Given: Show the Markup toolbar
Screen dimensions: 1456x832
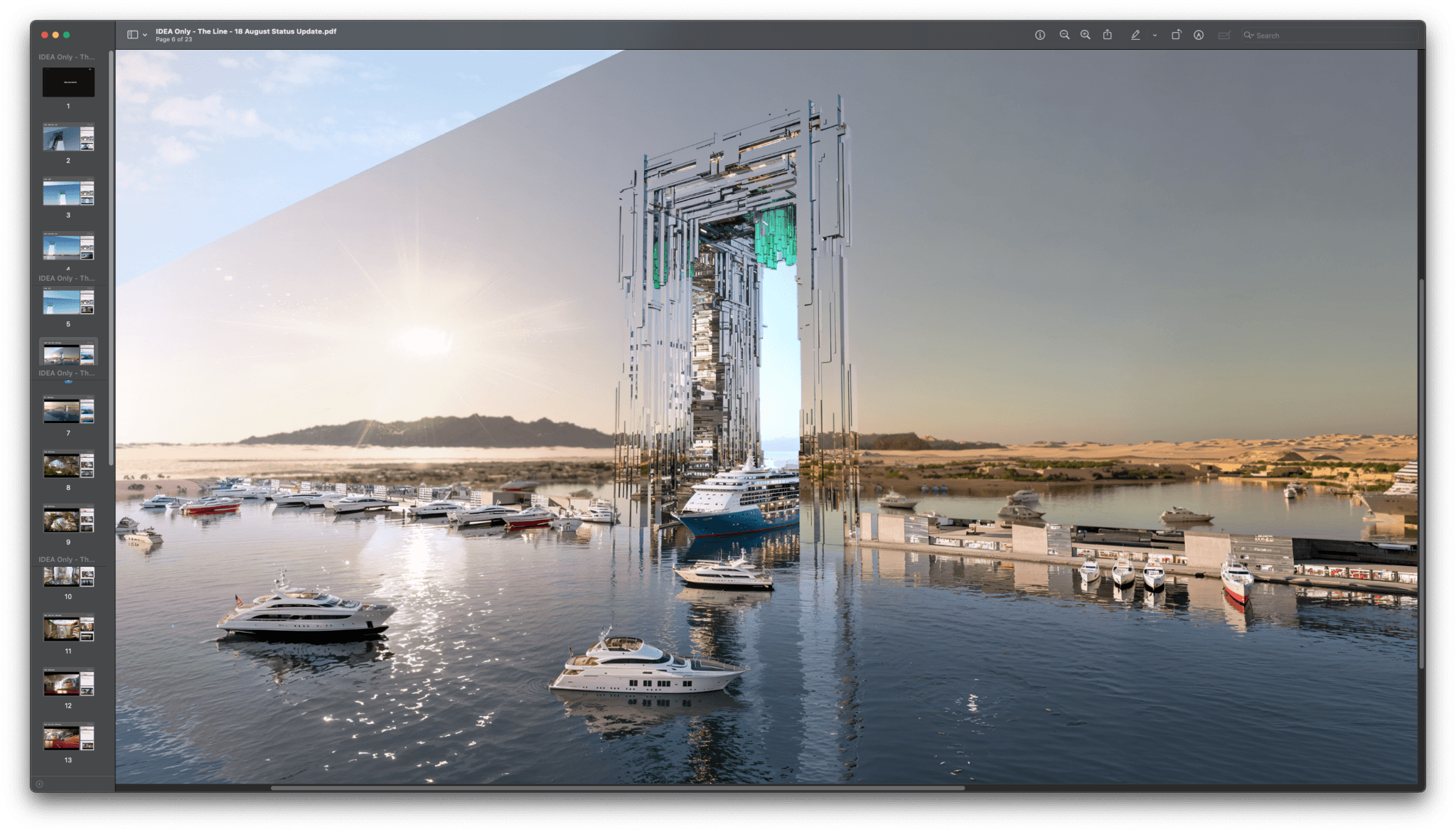Looking at the screenshot, I should (x=1199, y=35).
